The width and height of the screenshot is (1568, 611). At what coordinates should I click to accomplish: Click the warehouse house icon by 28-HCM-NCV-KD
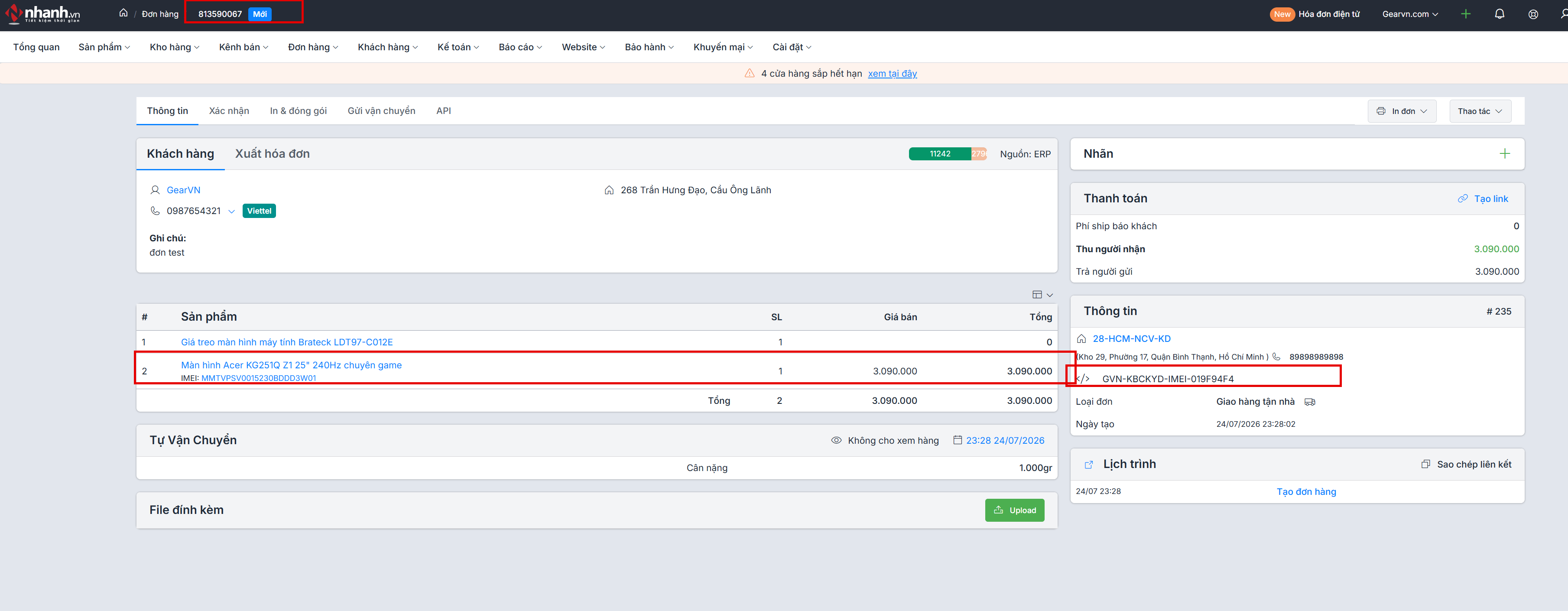(x=1081, y=339)
